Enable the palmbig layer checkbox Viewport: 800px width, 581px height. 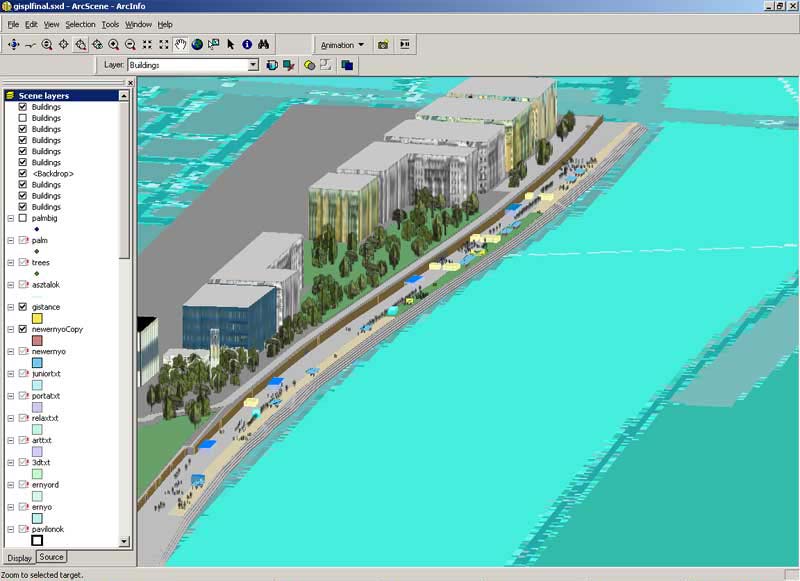(x=23, y=218)
